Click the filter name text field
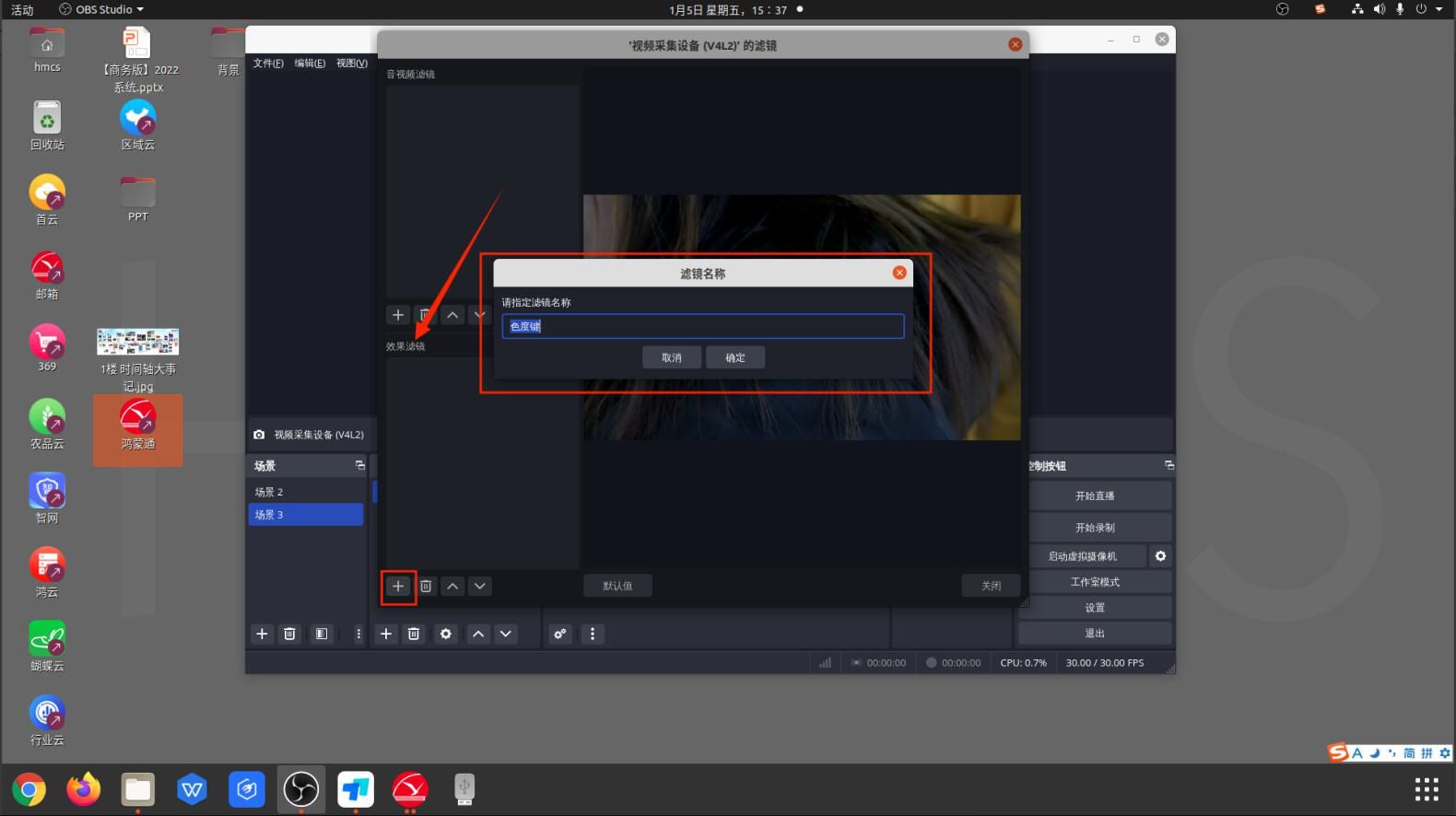Image resolution: width=1456 pixels, height=816 pixels. (x=702, y=327)
